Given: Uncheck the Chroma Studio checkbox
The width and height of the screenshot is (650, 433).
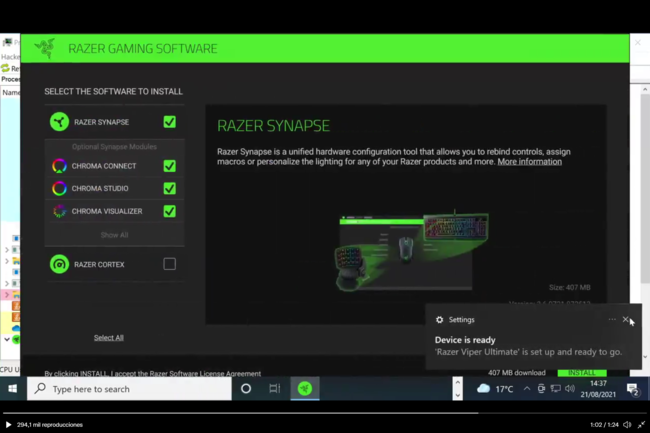Looking at the screenshot, I should click(170, 189).
